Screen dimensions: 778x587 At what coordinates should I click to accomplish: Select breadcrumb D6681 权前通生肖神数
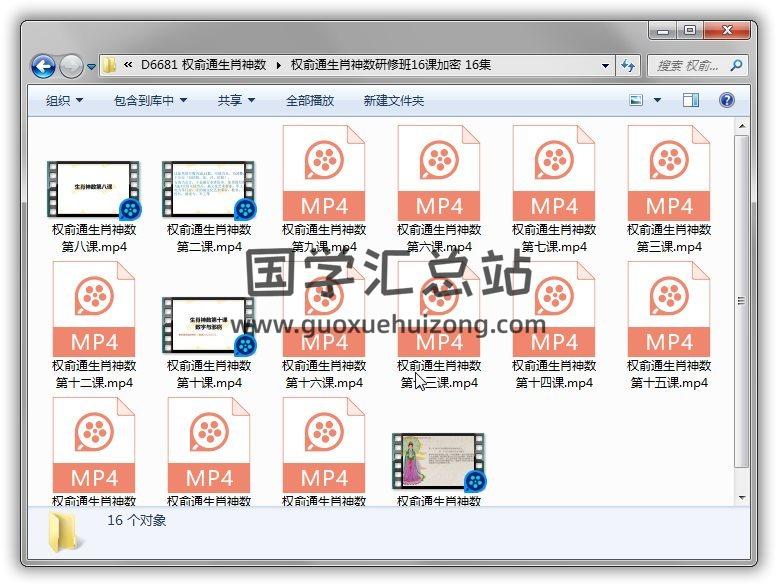tap(203, 65)
